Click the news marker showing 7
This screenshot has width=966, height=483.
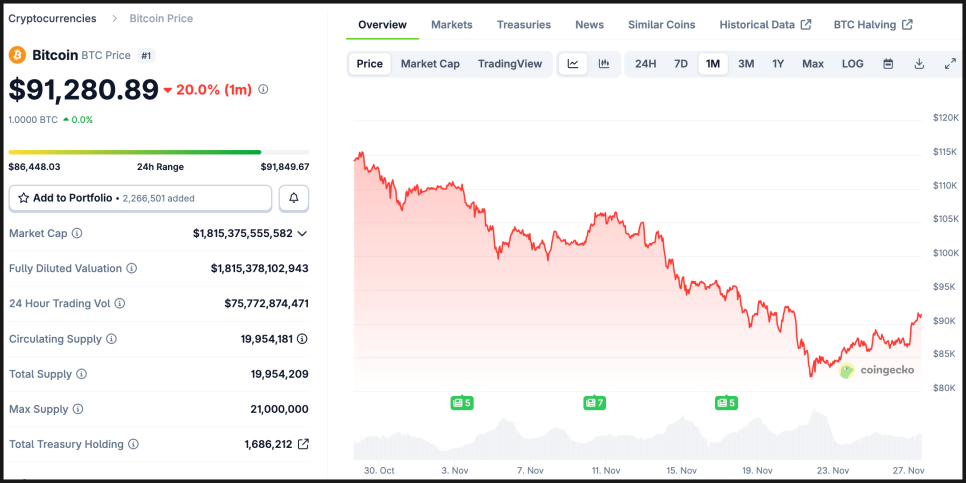pos(595,403)
